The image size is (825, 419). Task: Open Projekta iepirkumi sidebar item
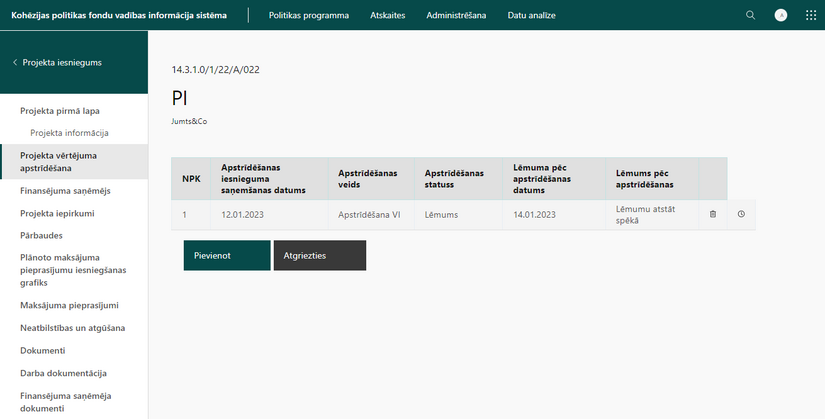57,213
